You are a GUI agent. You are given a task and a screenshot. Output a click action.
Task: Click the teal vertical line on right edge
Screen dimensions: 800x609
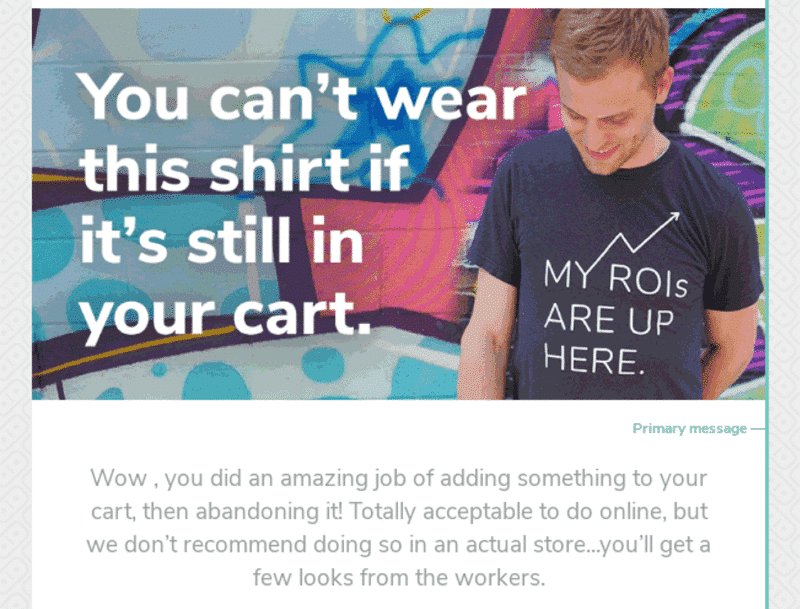coord(767,304)
